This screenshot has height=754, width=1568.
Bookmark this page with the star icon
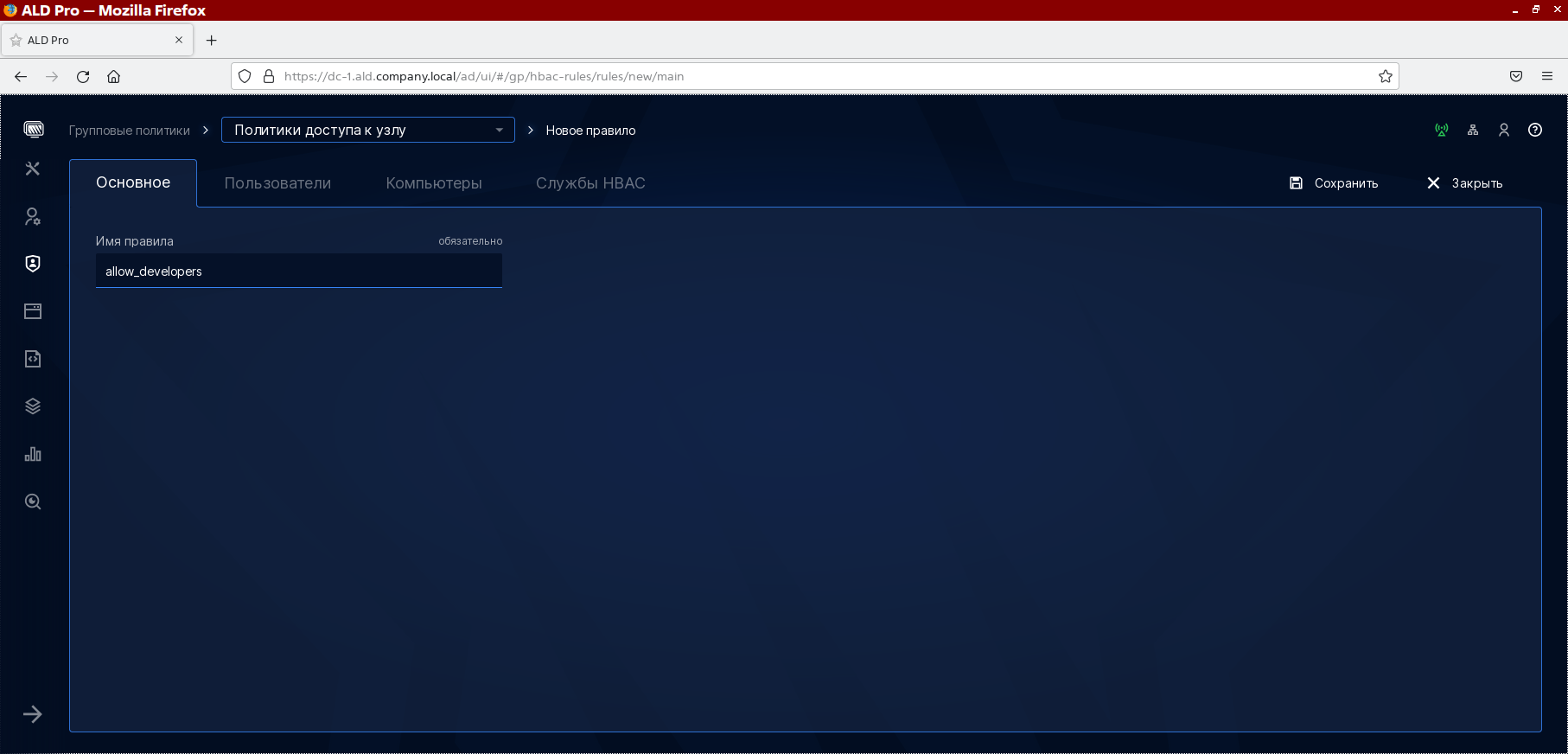tap(1386, 76)
